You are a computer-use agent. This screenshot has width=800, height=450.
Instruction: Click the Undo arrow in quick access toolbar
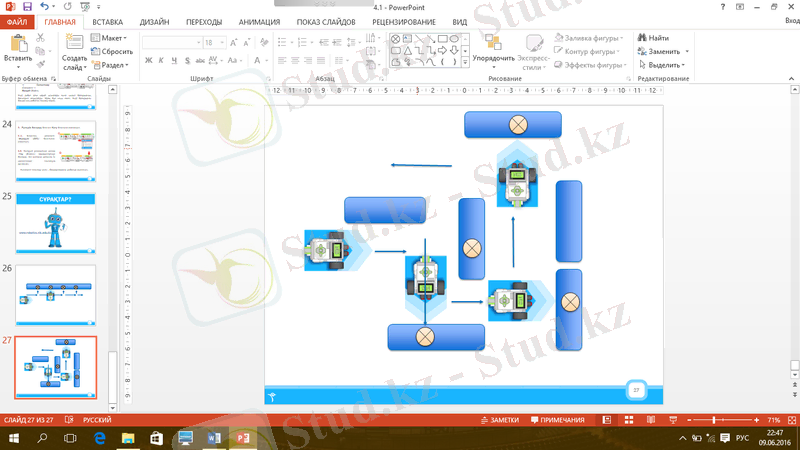[x=45, y=7]
